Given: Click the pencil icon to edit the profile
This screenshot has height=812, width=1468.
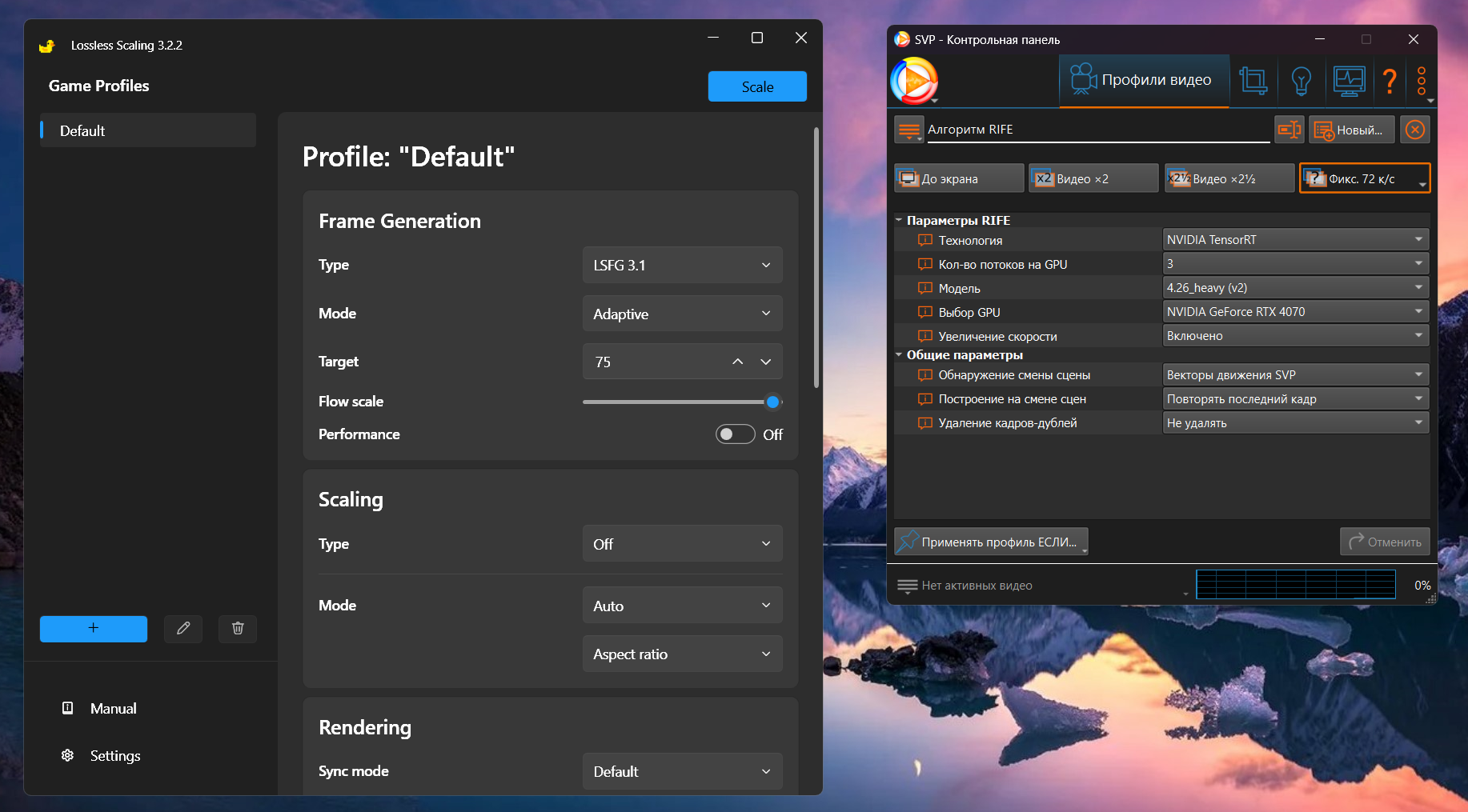Looking at the screenshot, I should click(x=183, y=629).
